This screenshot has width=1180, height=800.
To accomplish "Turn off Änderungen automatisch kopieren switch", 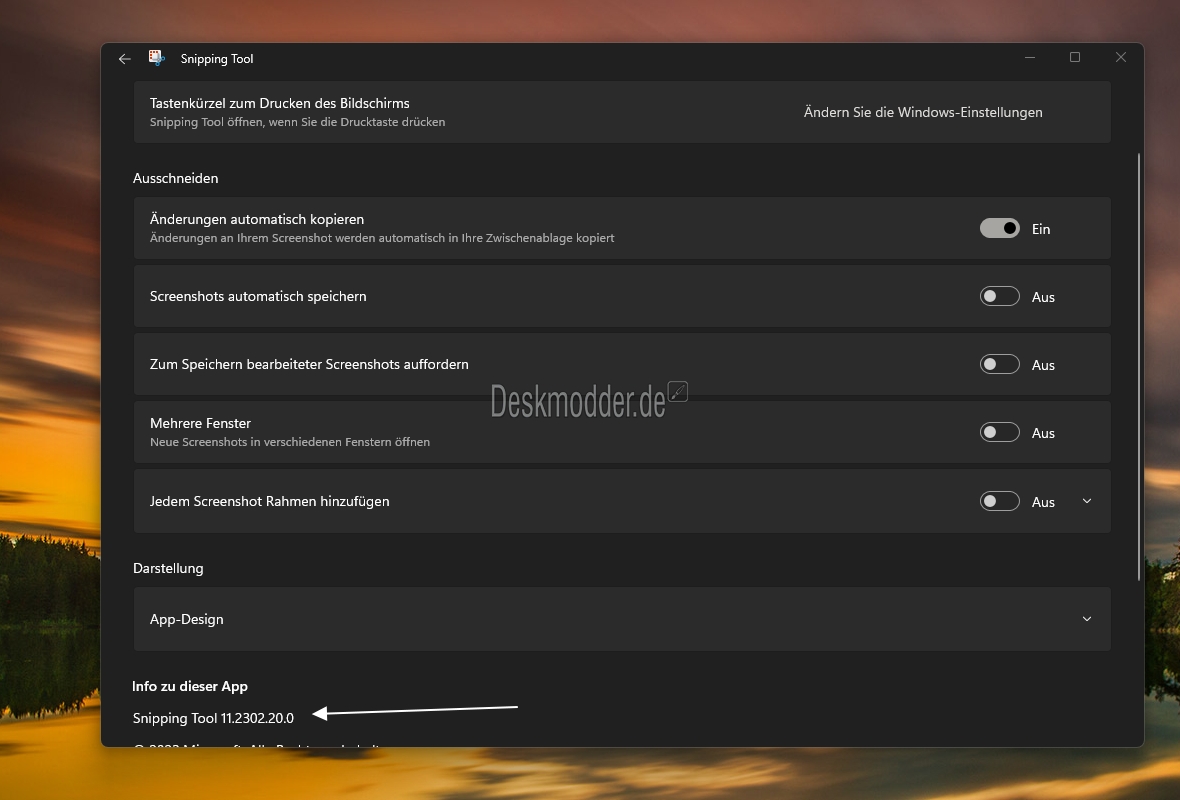I will (999, 228).
